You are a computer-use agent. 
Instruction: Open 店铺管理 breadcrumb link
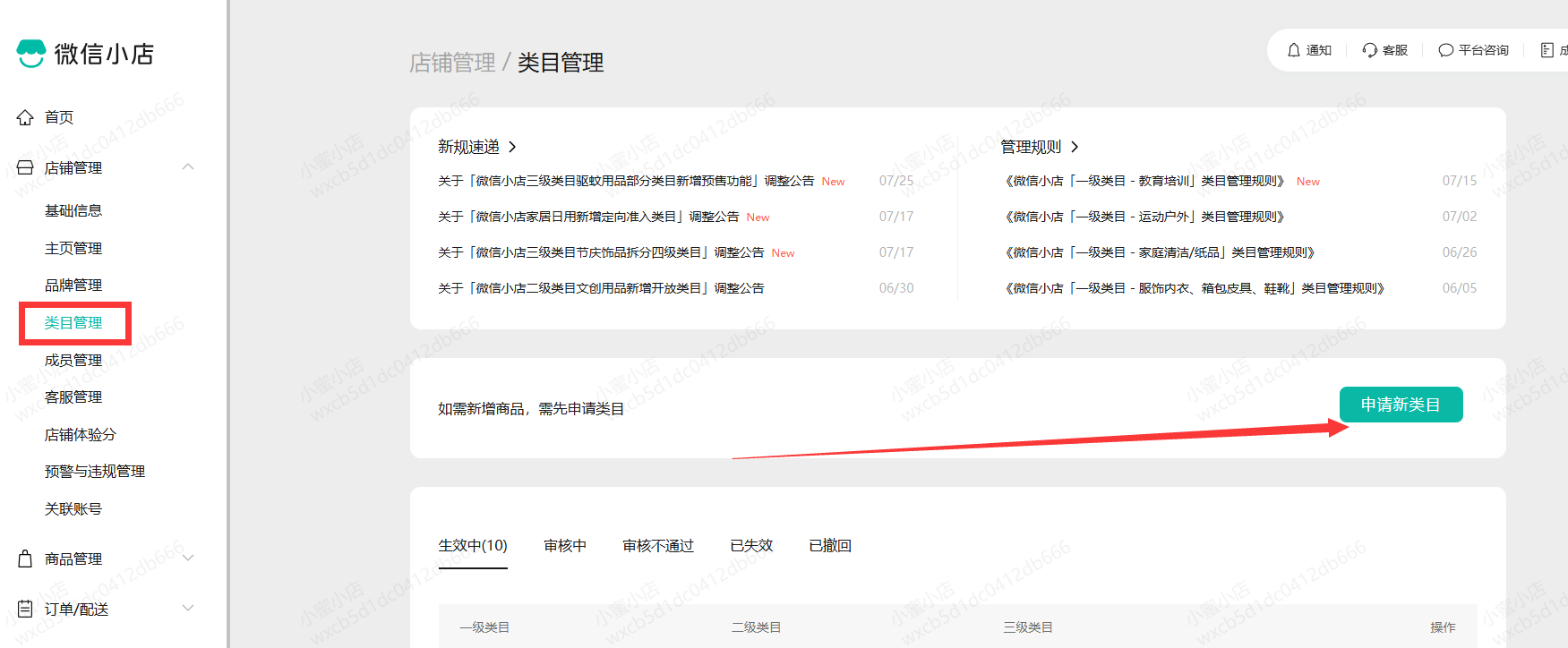pyautogui.click(x=452, y=63)
